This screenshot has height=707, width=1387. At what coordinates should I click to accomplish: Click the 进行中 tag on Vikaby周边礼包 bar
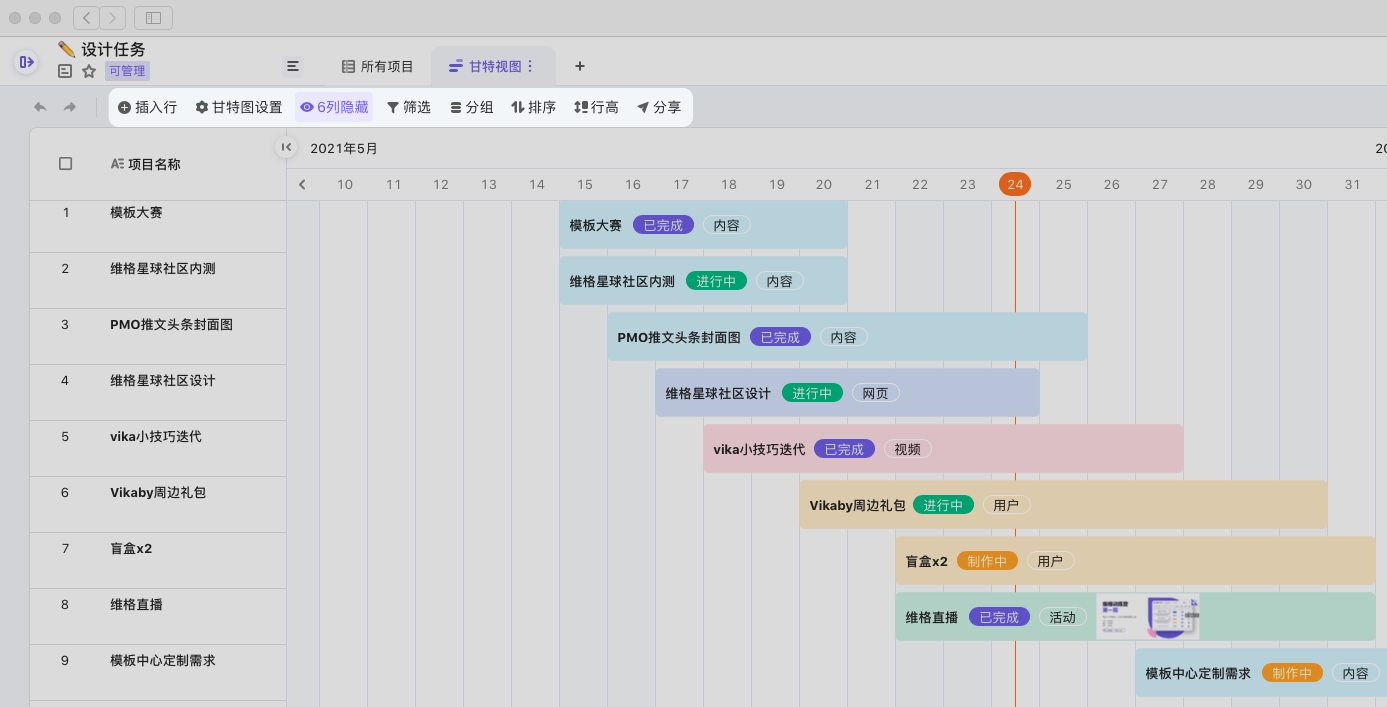(943, 505)
